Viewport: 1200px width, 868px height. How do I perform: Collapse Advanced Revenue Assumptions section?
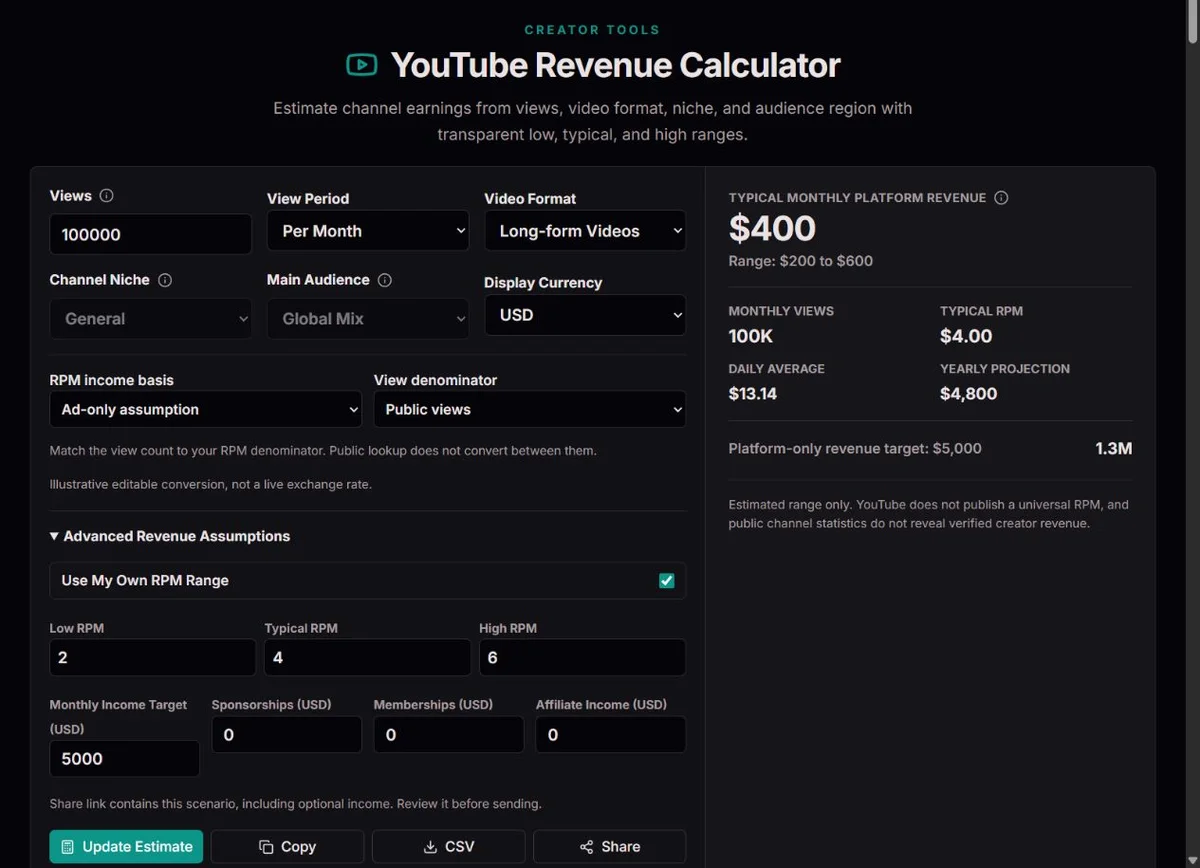pyautogui.click(x=170, y=536)
